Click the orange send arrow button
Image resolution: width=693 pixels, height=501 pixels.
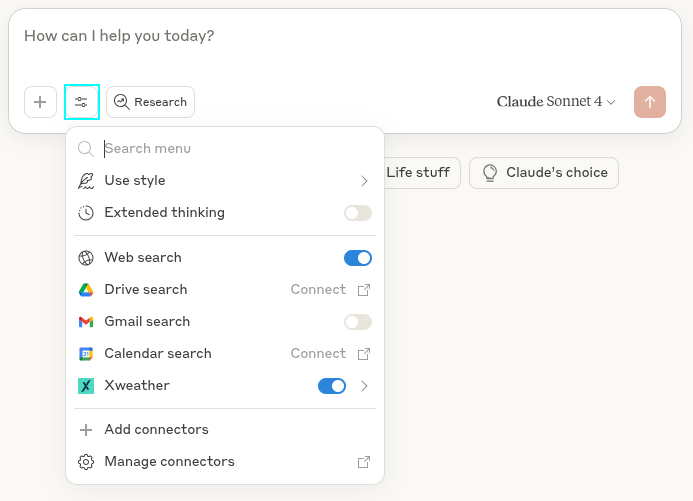[x=650, y=102]
